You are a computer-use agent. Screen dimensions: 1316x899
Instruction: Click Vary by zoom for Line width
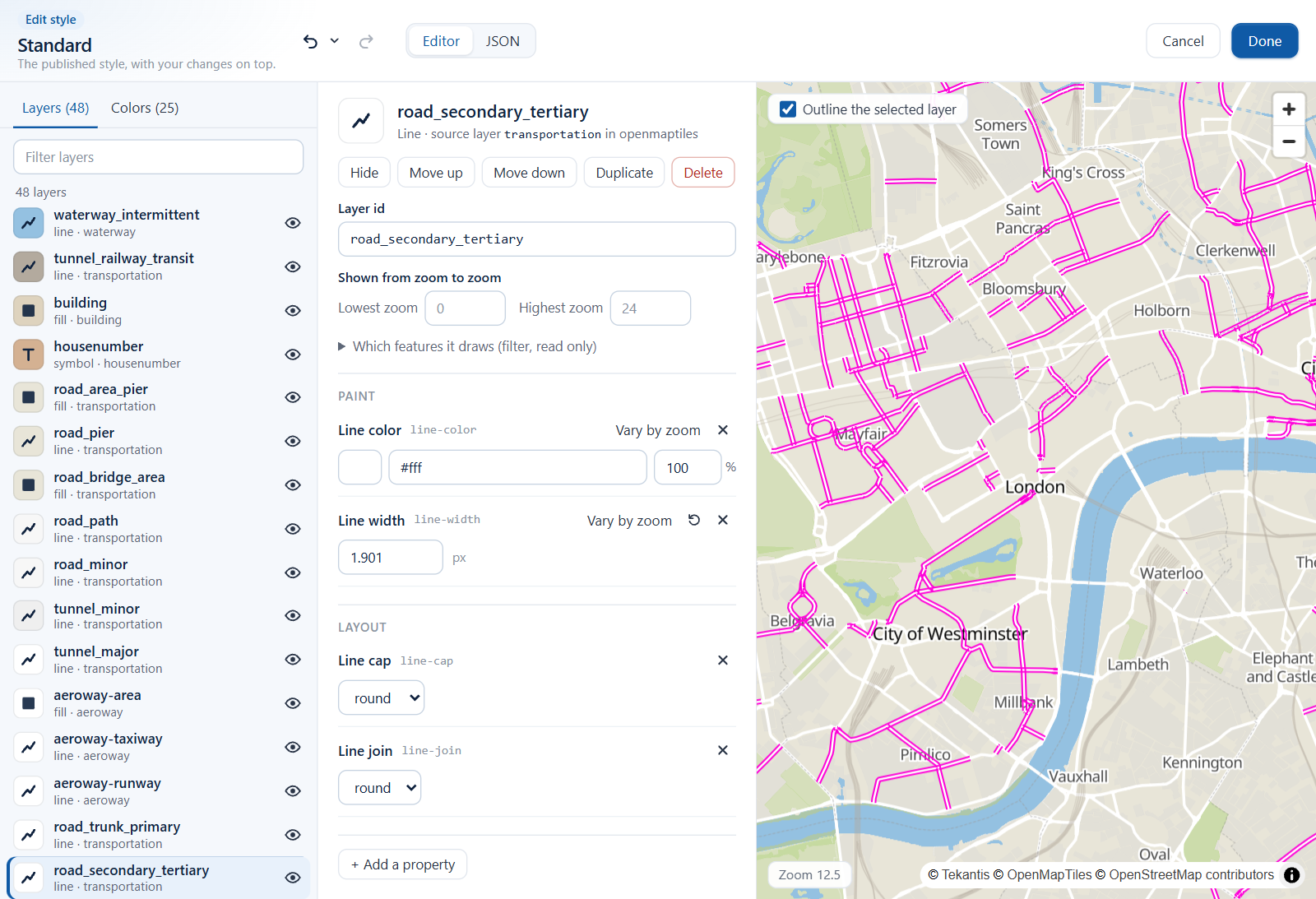(629, 521)
